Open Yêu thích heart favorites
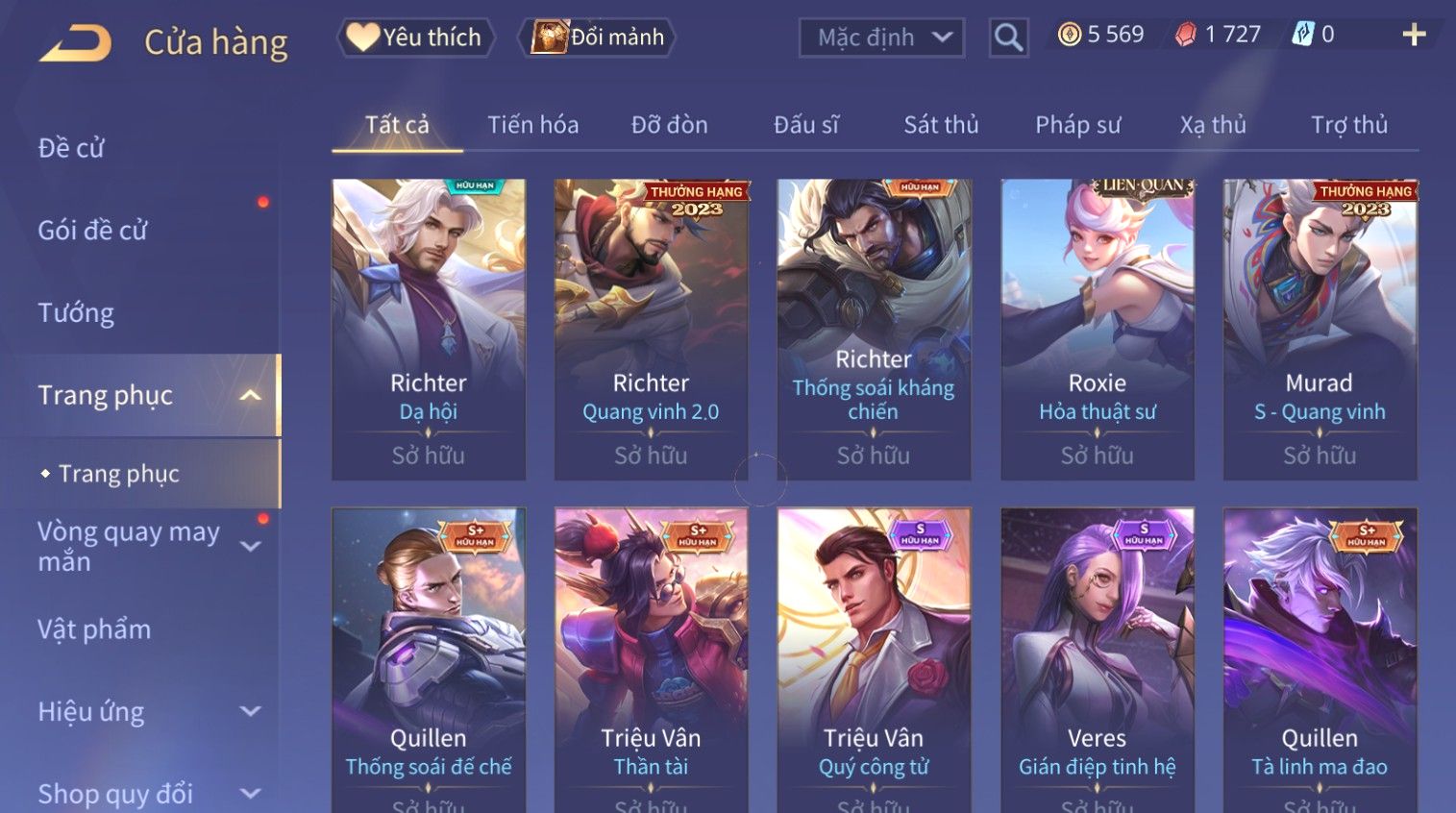 [416, 37]
